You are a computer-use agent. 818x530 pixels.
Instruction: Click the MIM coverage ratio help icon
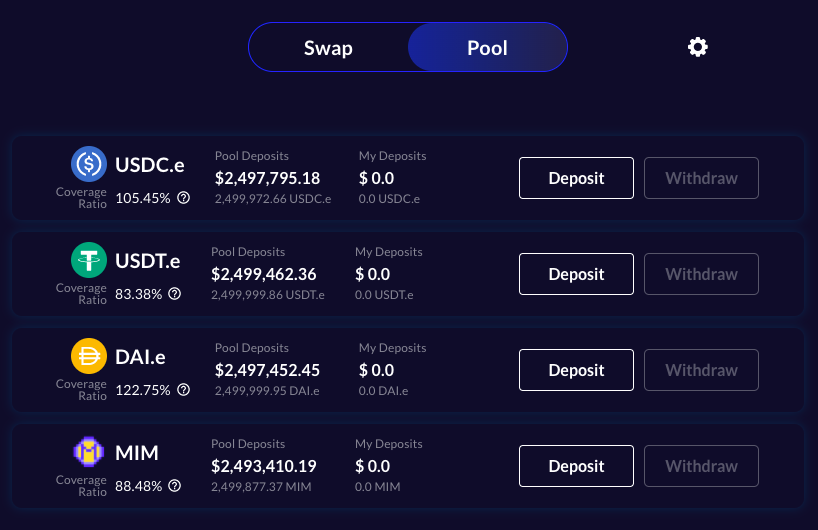[175, 486]
